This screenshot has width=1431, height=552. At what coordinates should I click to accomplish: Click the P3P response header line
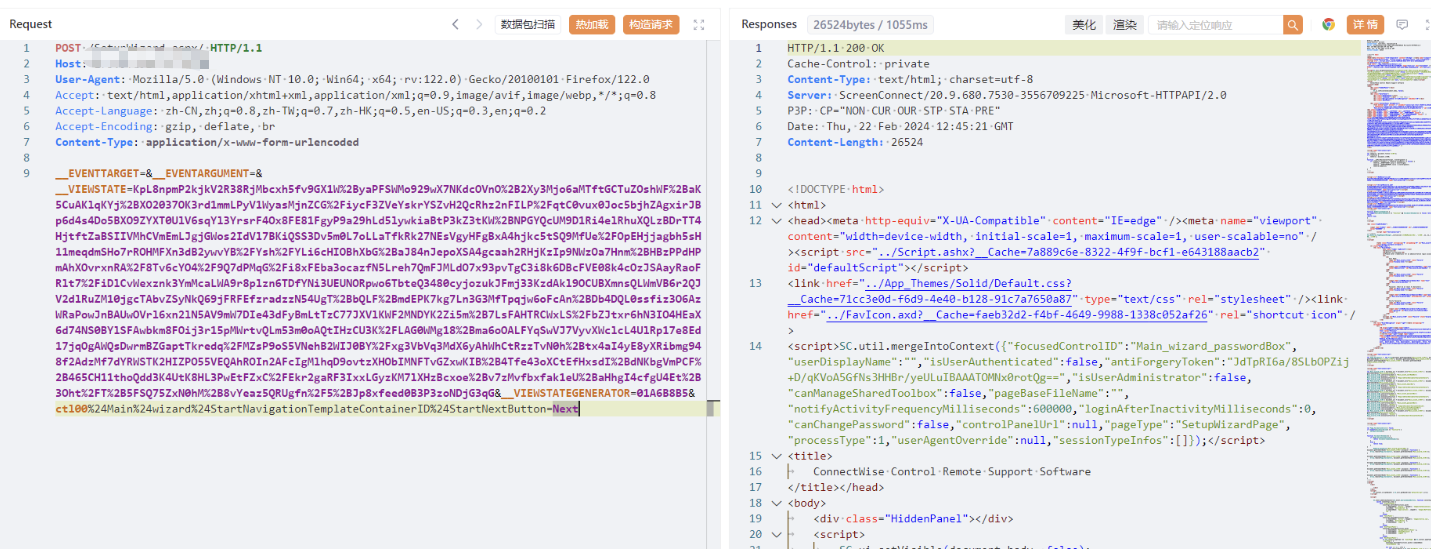tap(893, 111)
